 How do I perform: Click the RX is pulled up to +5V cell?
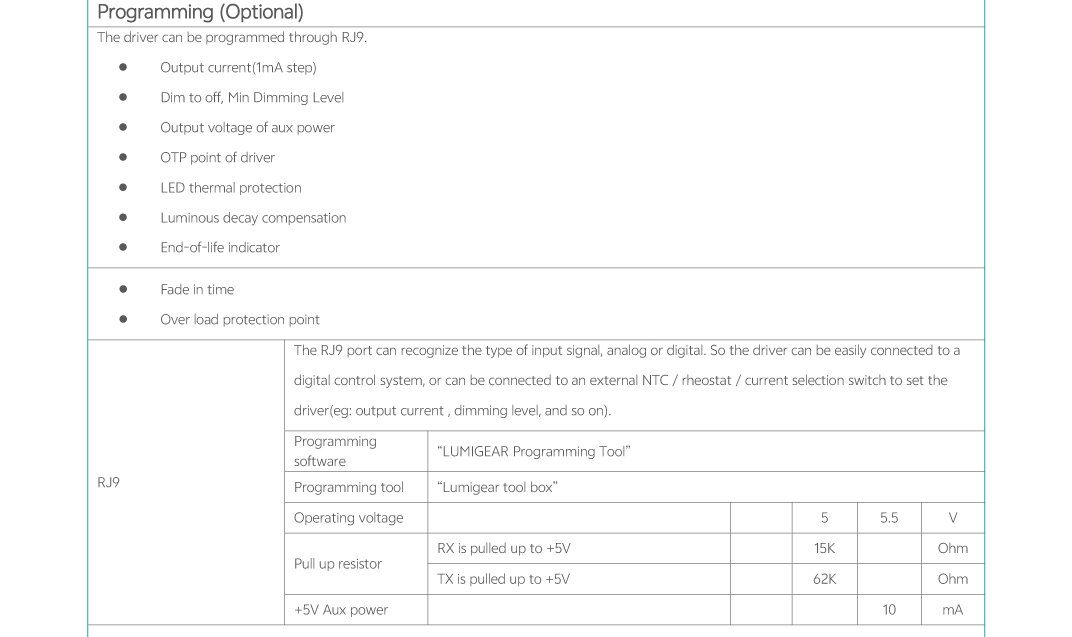click(x=504, y=549)
